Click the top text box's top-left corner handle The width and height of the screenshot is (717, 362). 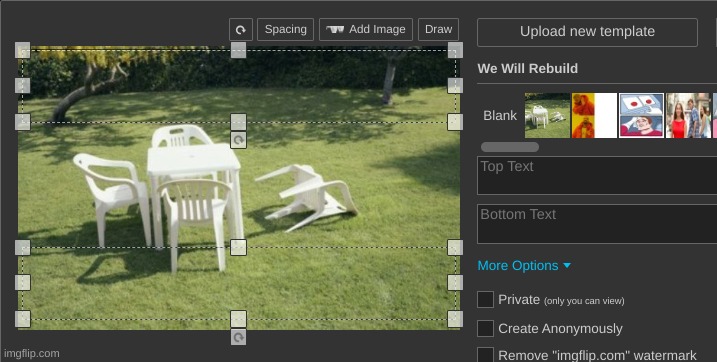[x=23, y=50]
